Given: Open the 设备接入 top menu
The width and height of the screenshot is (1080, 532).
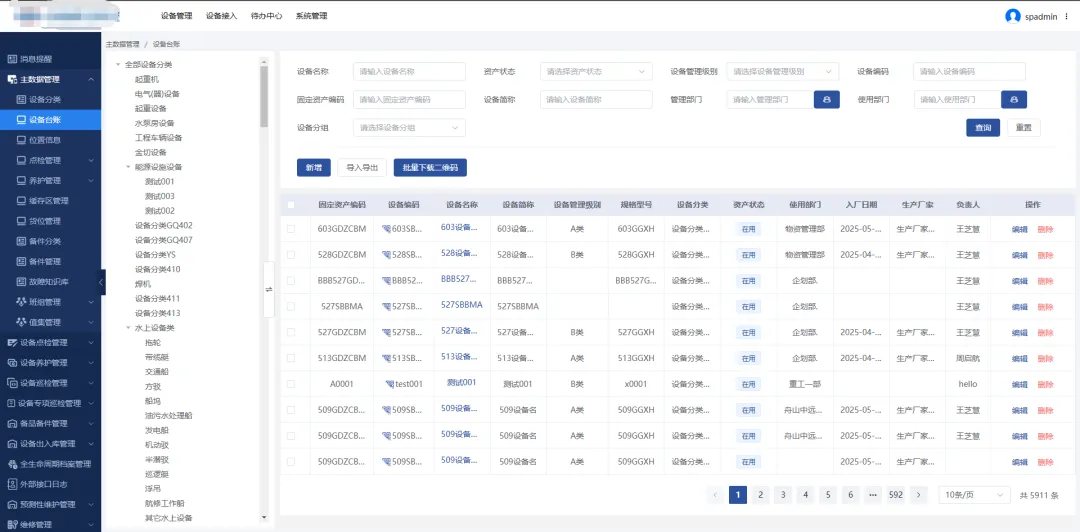Looking at the screenshot, I should (221, 16).
